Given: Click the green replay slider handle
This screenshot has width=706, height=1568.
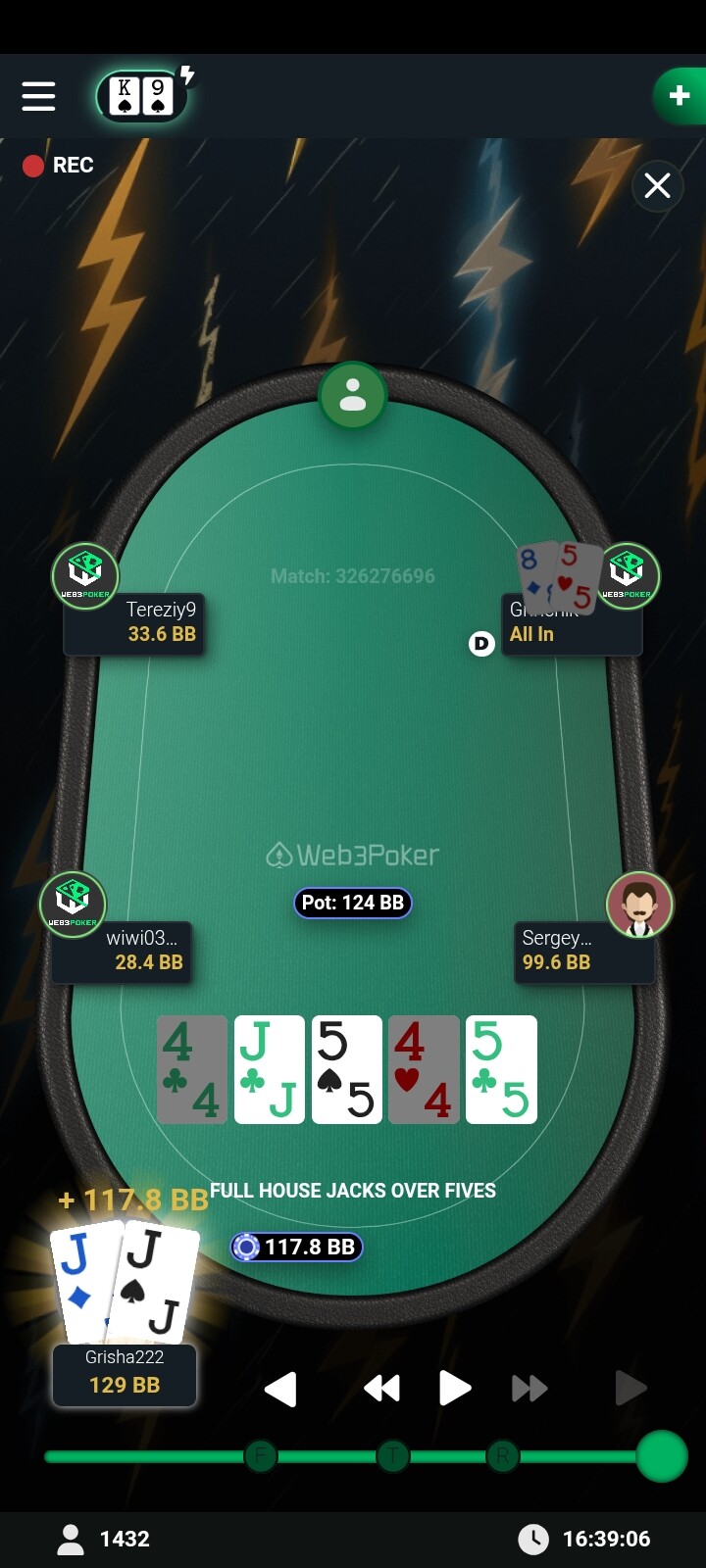Looking at the screenshot, I should tap(662, 1456).
